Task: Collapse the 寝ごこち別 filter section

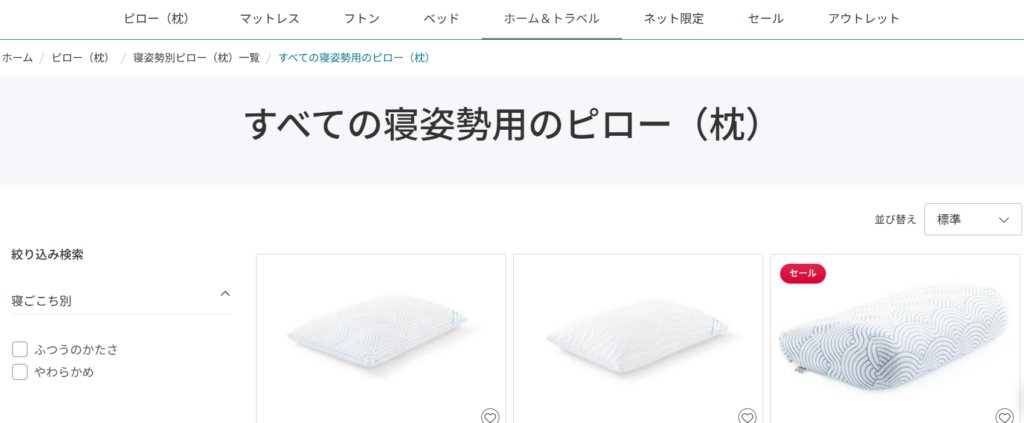Action: 225,294
